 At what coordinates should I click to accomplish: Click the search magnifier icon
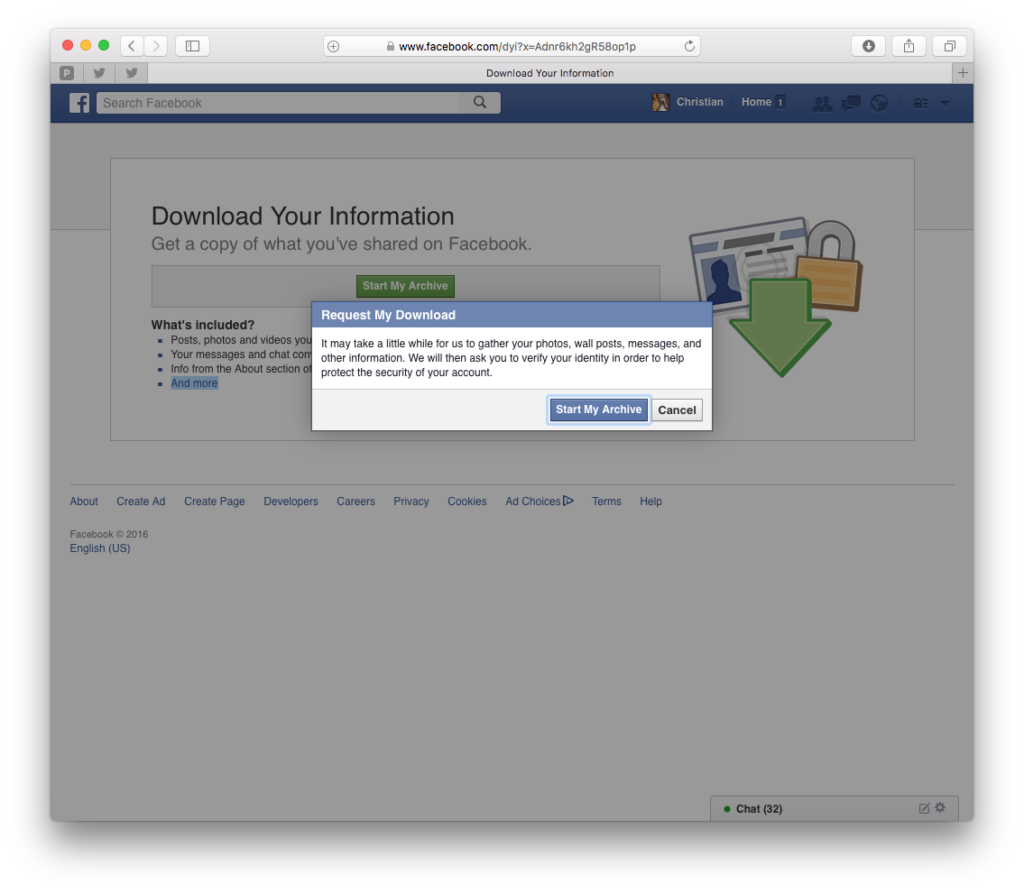click(480, 102)
